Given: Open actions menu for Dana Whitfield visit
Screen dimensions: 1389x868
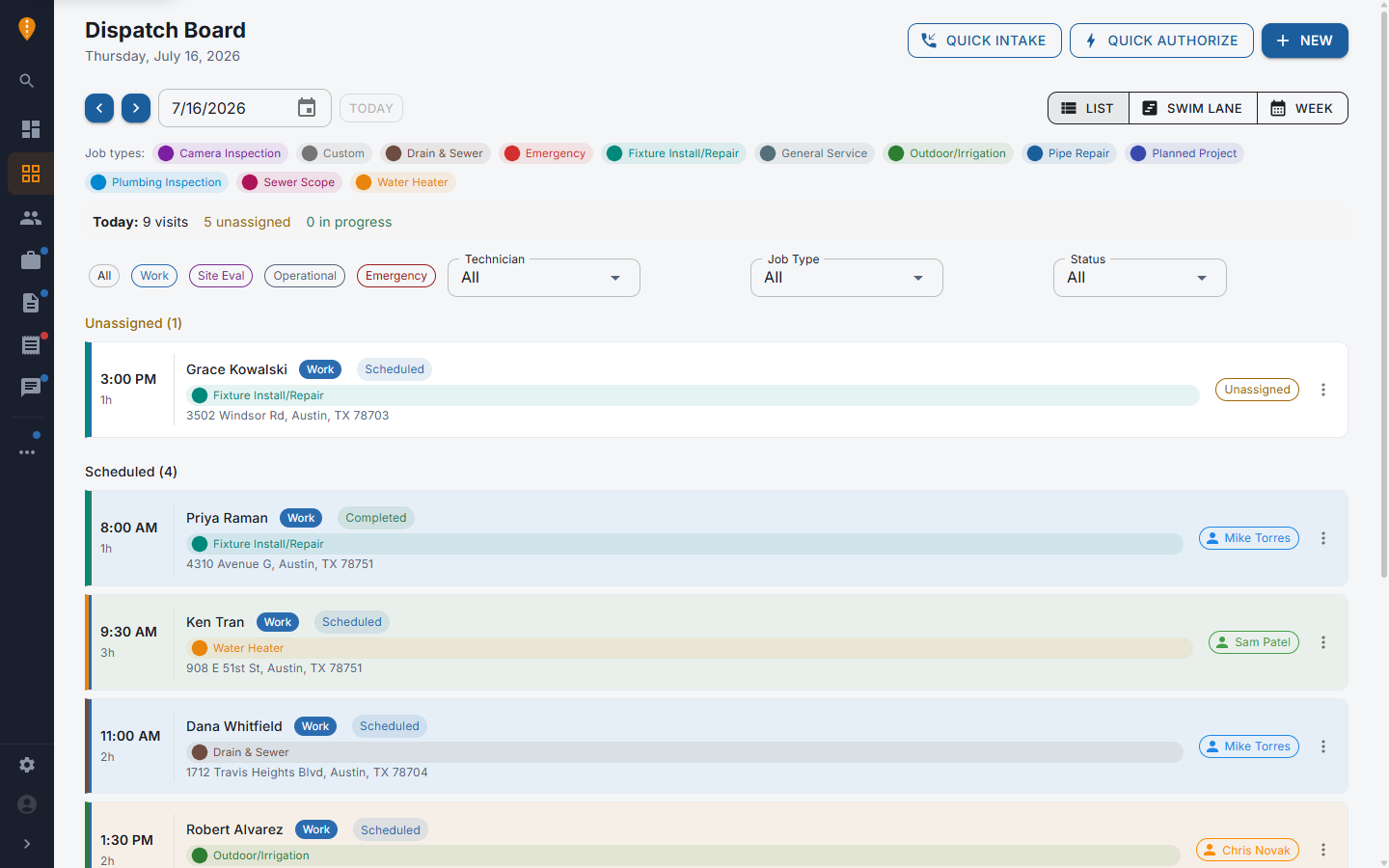Looking at the screenshot, I should point(1323,746).
